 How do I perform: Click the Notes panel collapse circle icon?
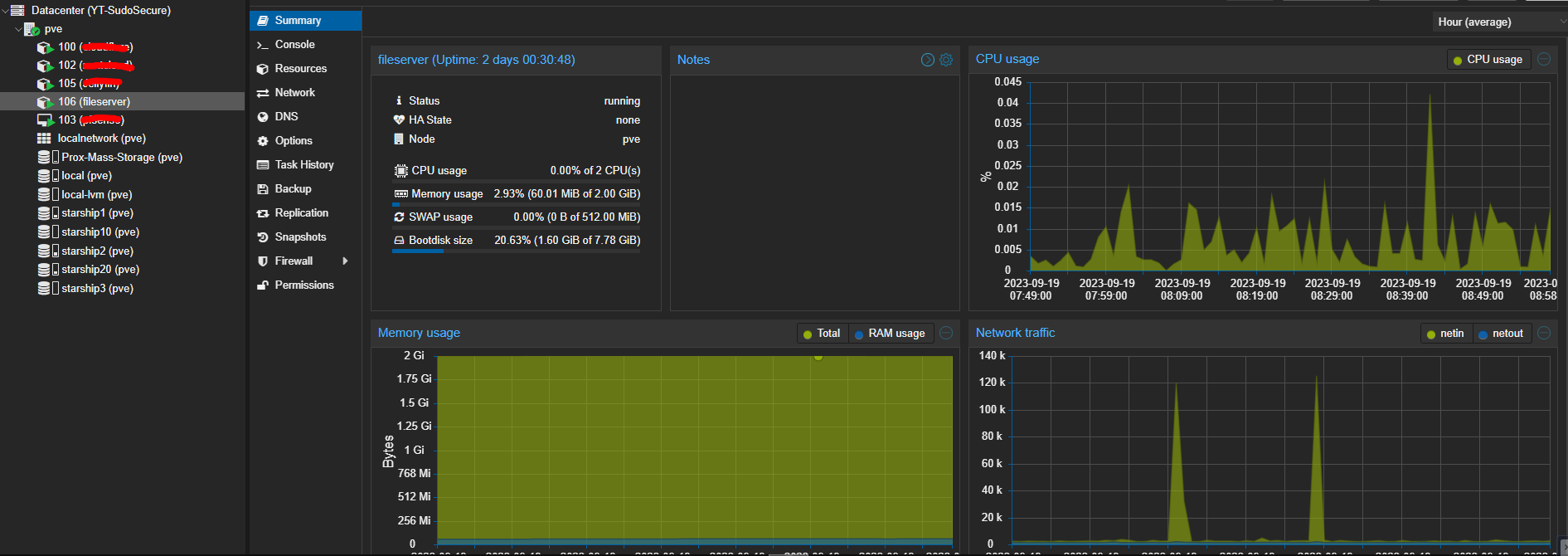[x=928, y=60]
